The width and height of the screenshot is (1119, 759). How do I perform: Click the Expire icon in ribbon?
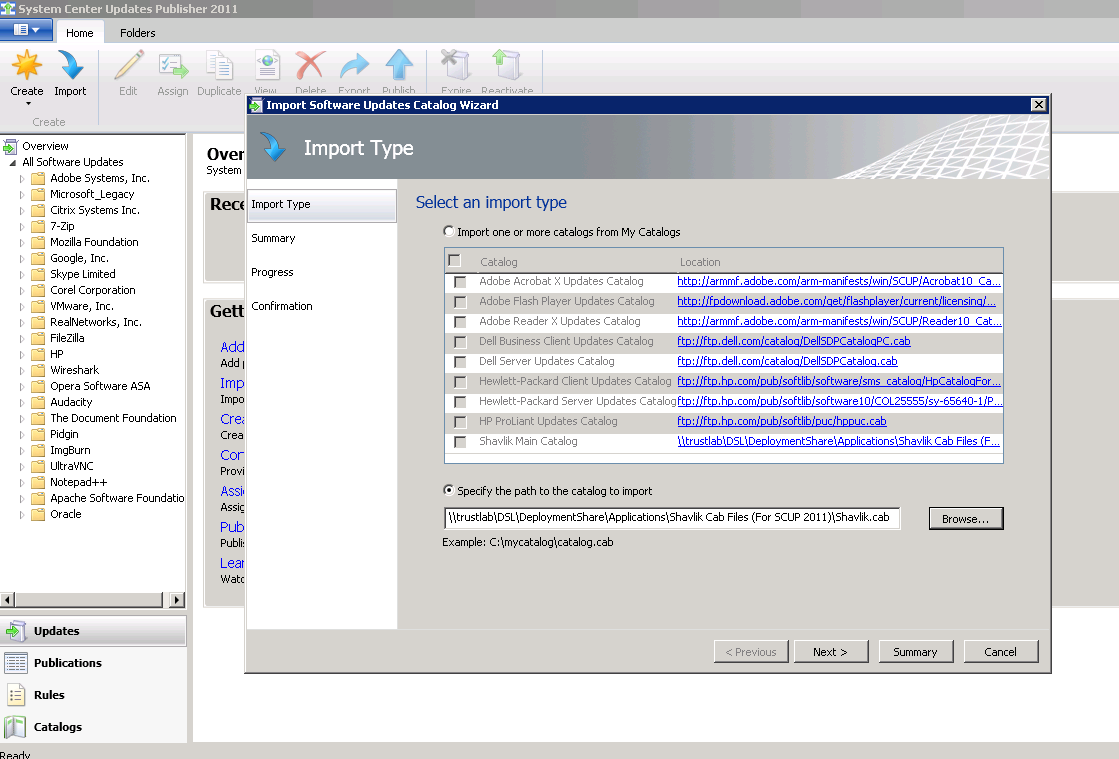[455, 66]
